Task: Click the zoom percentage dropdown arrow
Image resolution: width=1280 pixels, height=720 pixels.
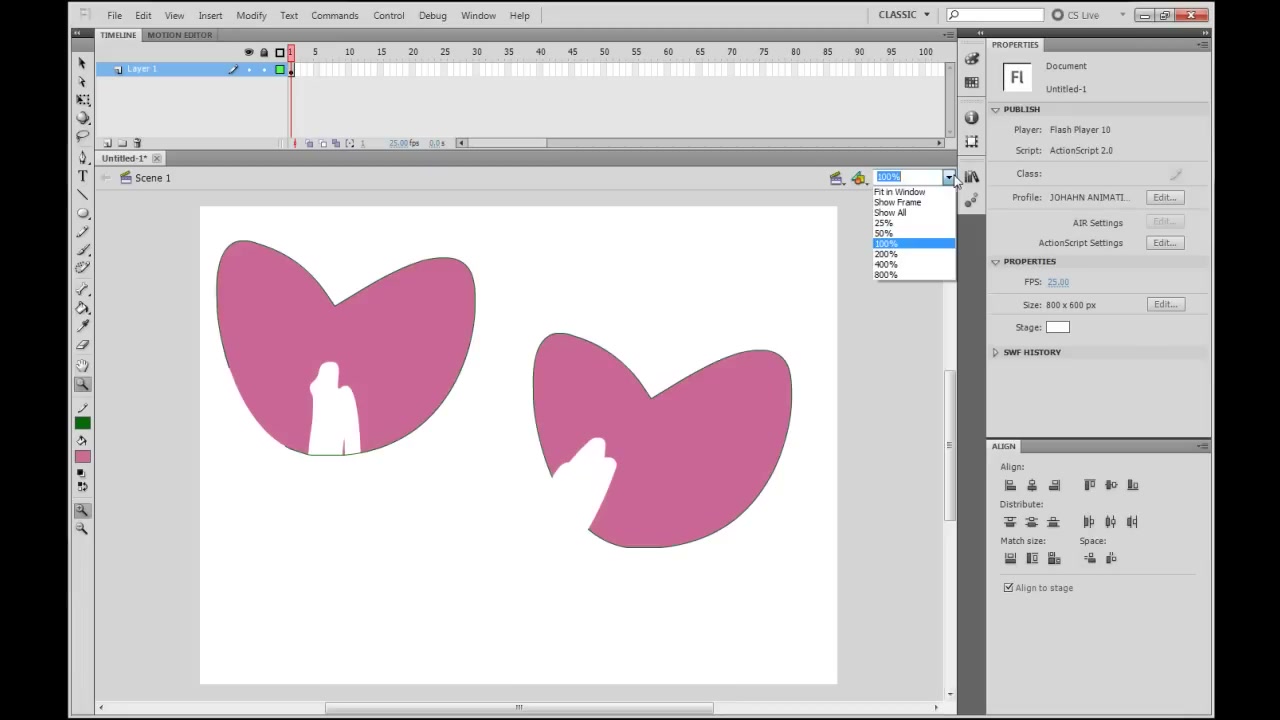Action: [x=948, y=177]
